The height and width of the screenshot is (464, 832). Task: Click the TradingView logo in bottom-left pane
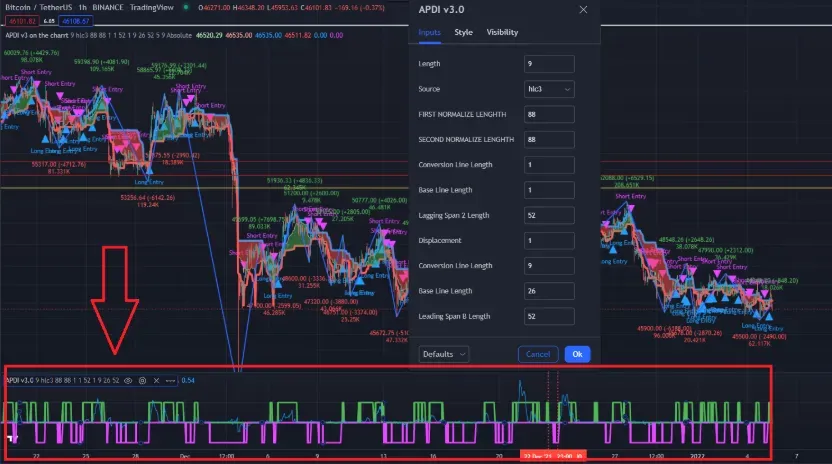pos(14,437)
